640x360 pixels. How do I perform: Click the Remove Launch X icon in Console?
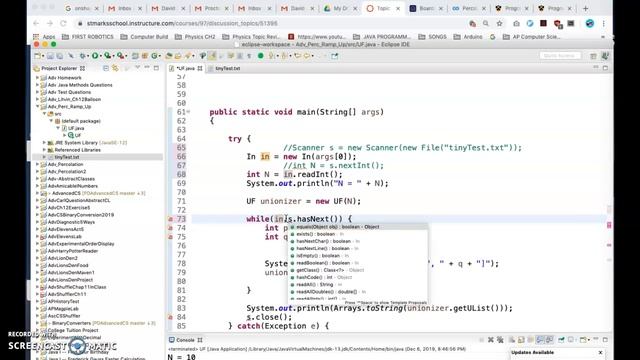point(491,340)
